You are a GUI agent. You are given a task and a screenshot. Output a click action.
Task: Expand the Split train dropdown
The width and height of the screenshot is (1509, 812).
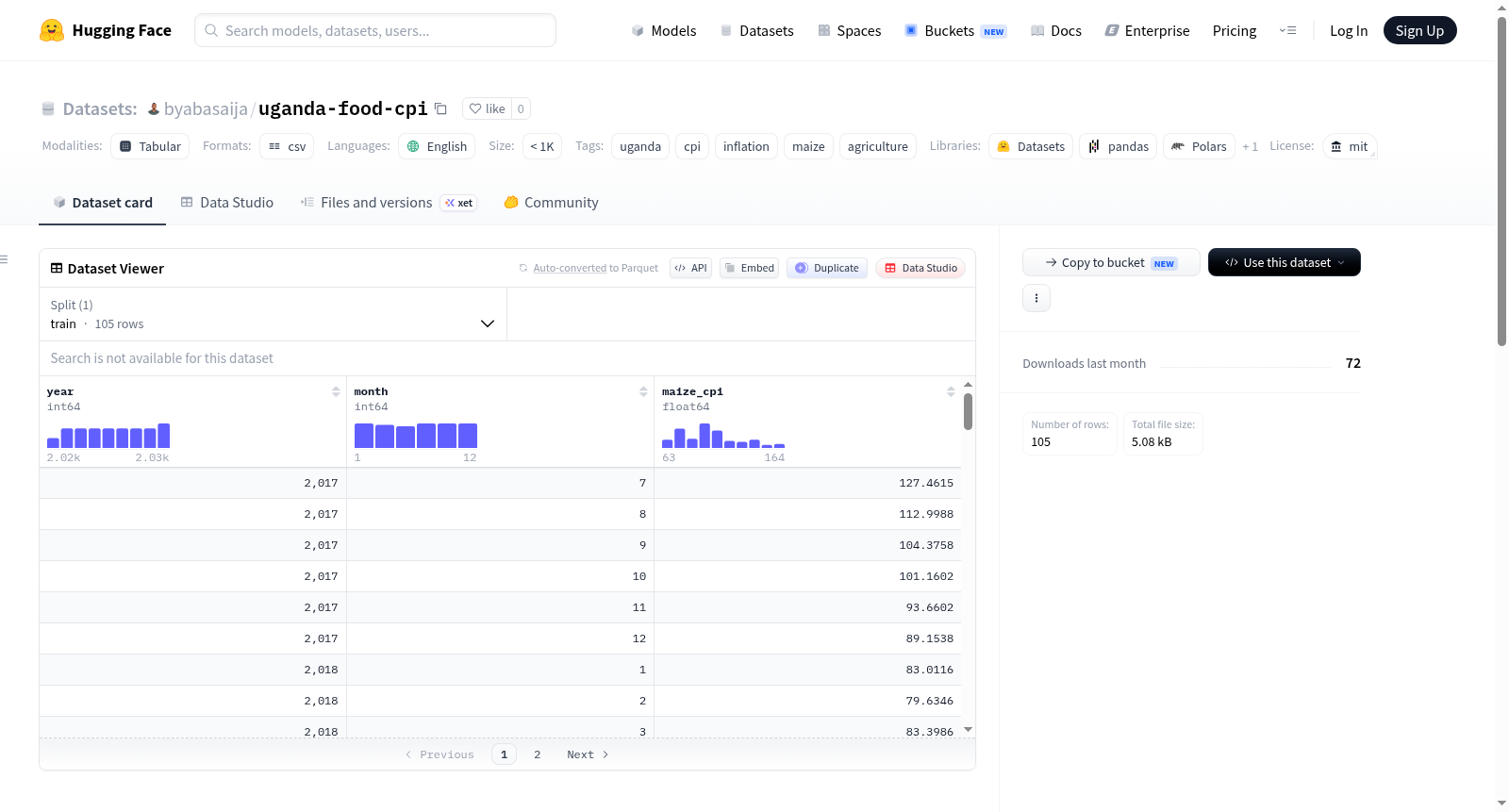click(273, 314)
